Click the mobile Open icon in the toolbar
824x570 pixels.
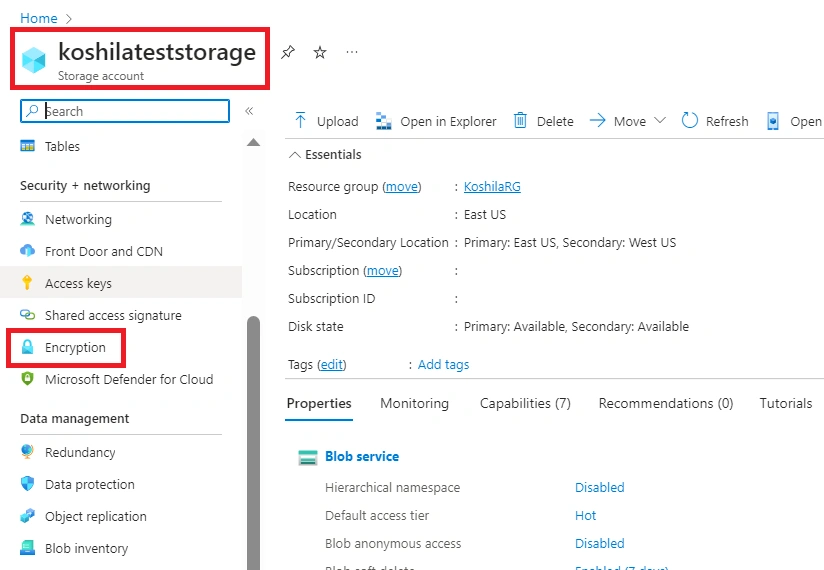[772, 121]
